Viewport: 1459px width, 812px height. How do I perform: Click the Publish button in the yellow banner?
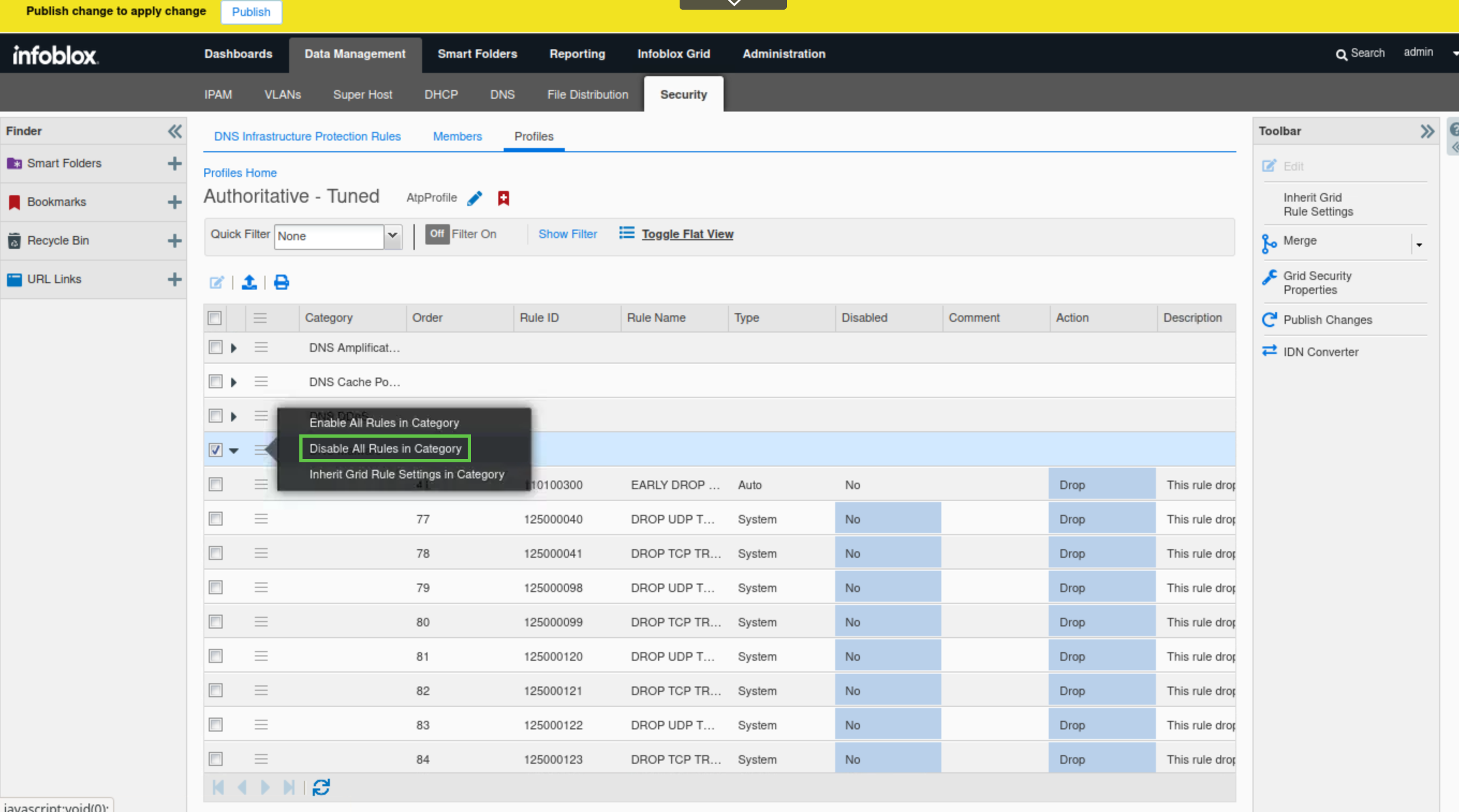point(251,12)
